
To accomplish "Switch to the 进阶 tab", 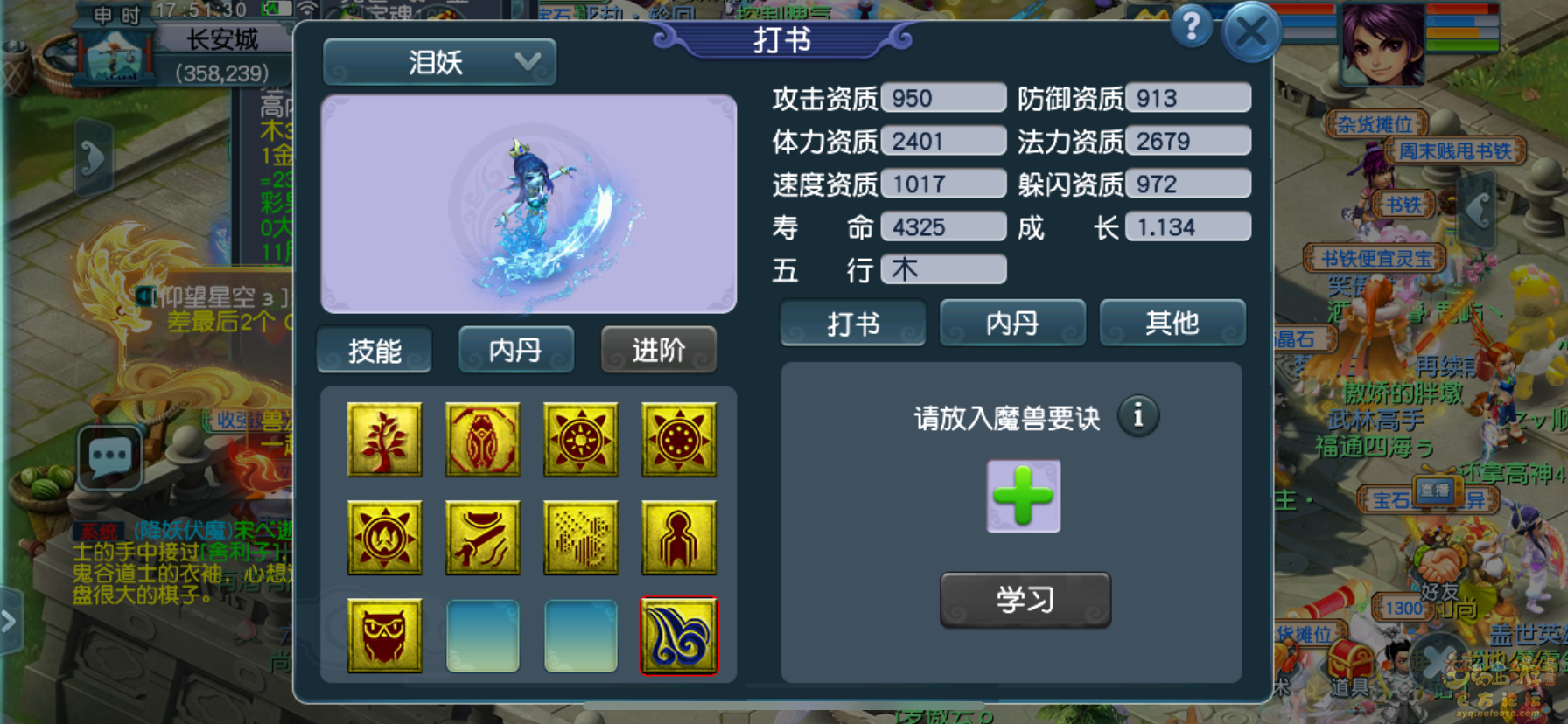I will click(x=659, y=350).
